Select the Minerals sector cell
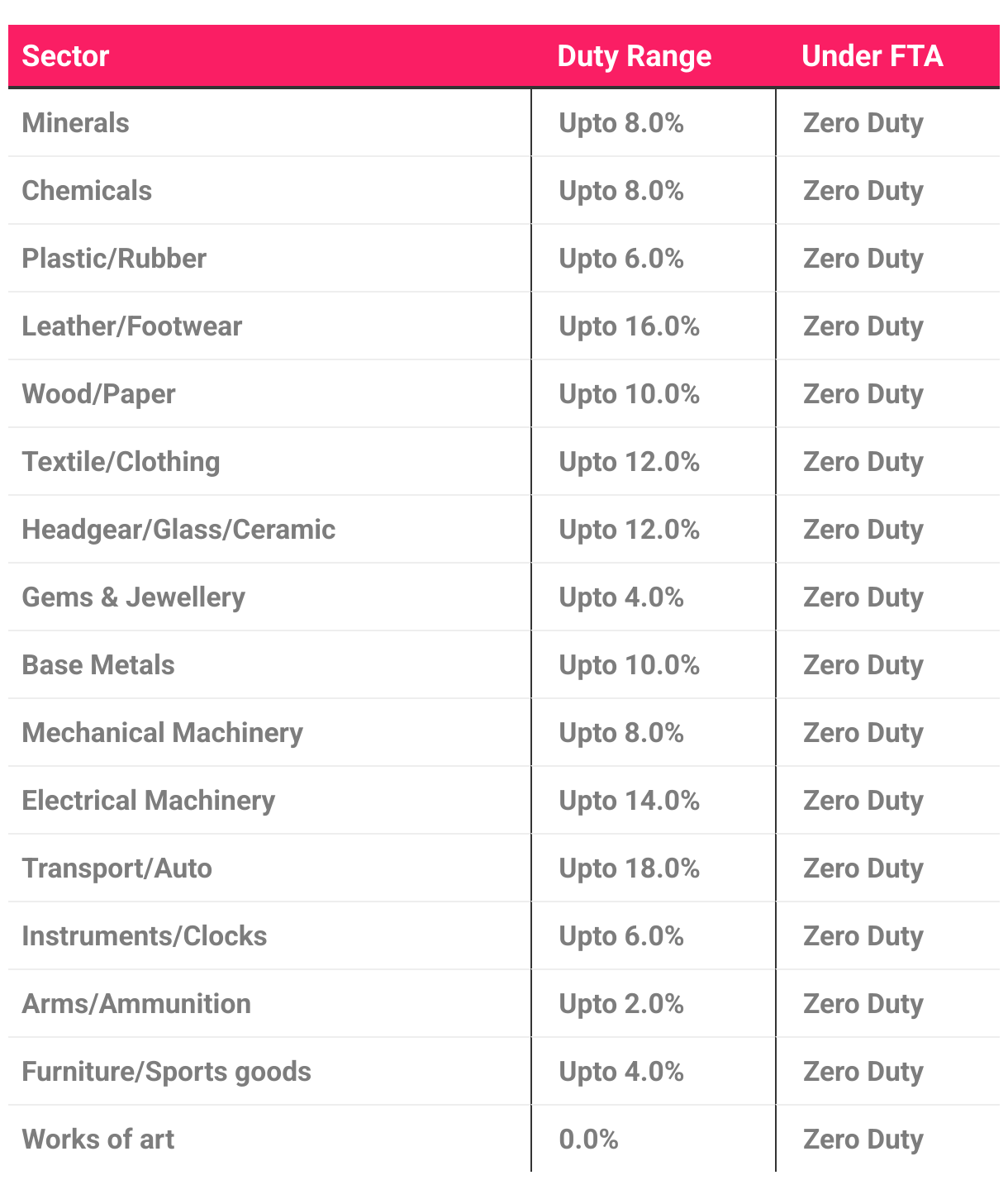The height and width of the screenshot is (1180, 1008). 76,123
